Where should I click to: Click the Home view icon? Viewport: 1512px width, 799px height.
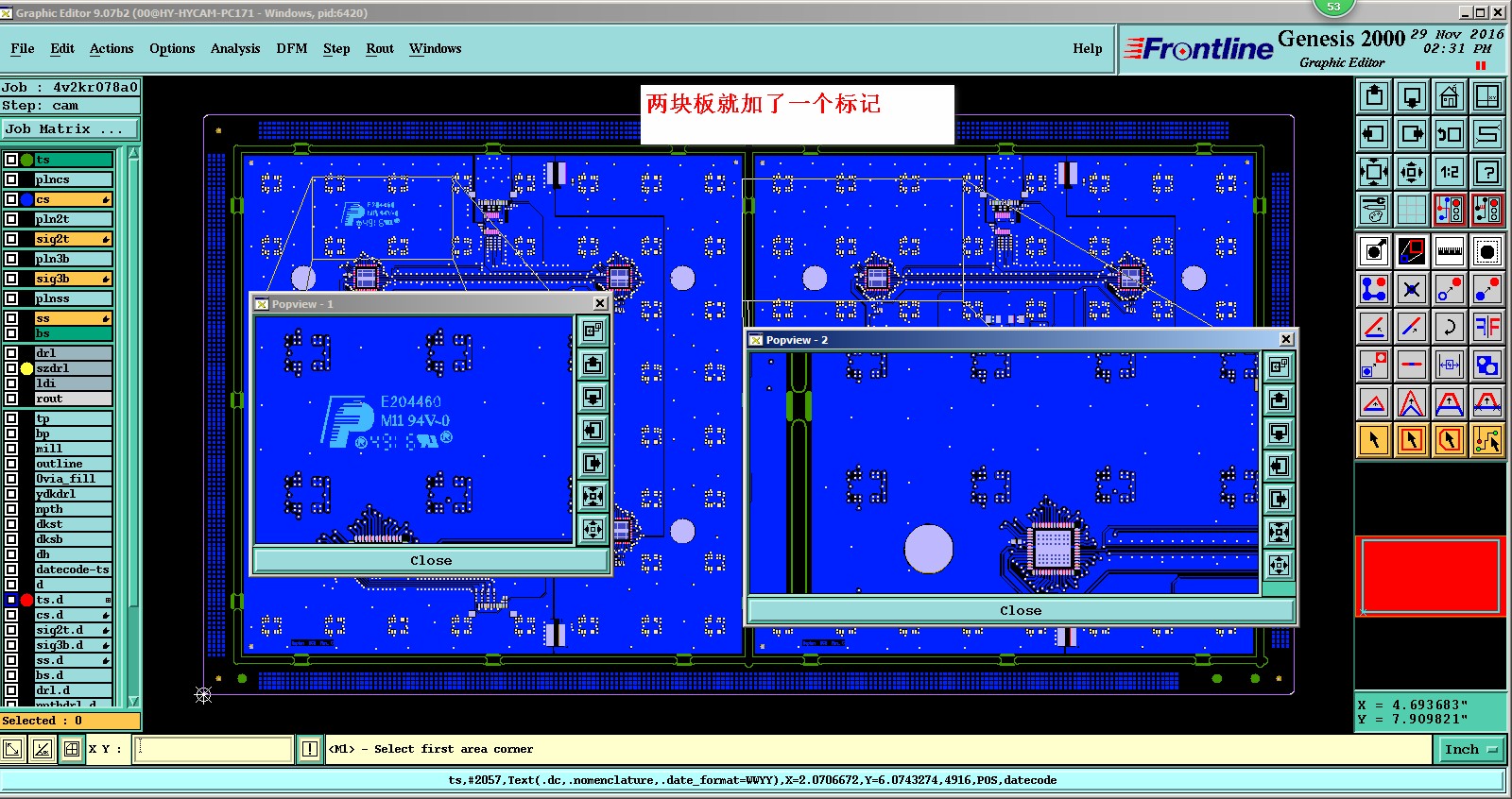coord(1449,96)
